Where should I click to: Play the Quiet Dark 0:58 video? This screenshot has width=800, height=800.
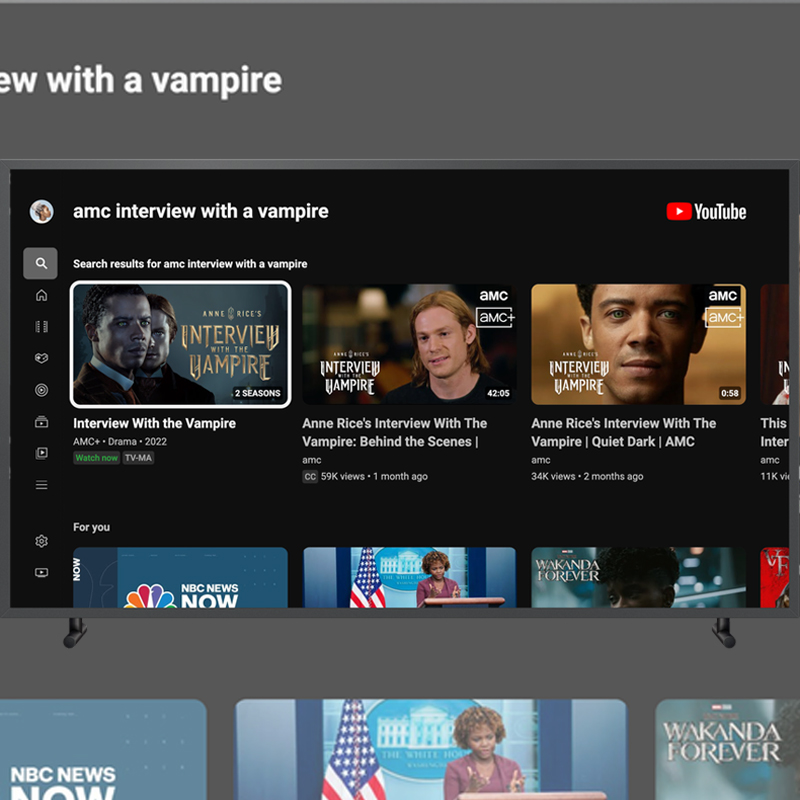[x=638, y=345]
